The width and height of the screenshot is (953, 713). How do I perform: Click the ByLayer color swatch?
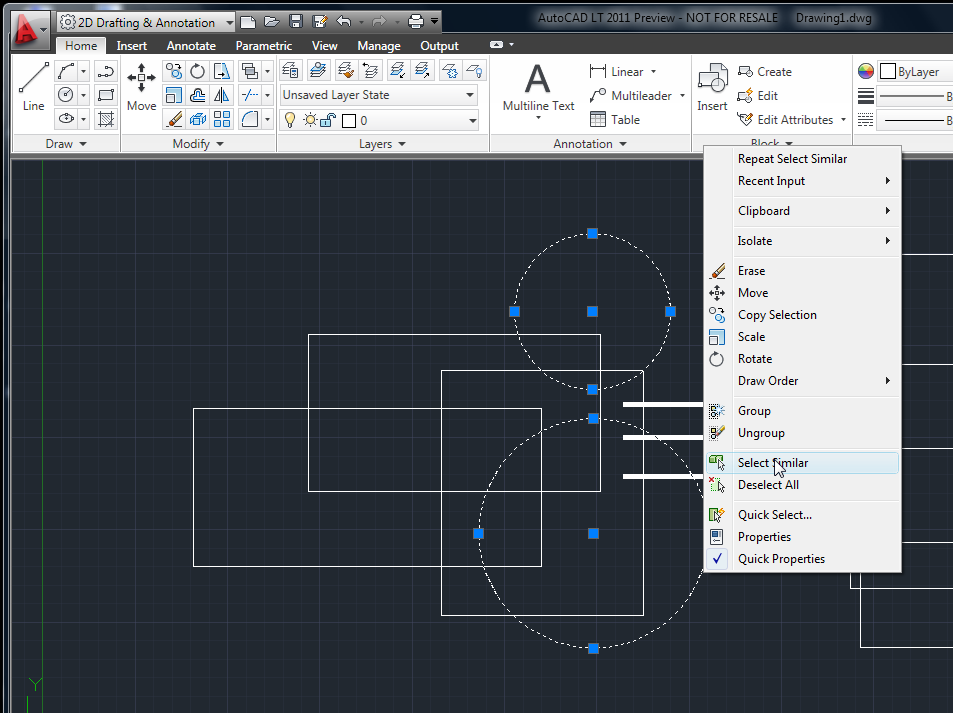coord(886,71)
